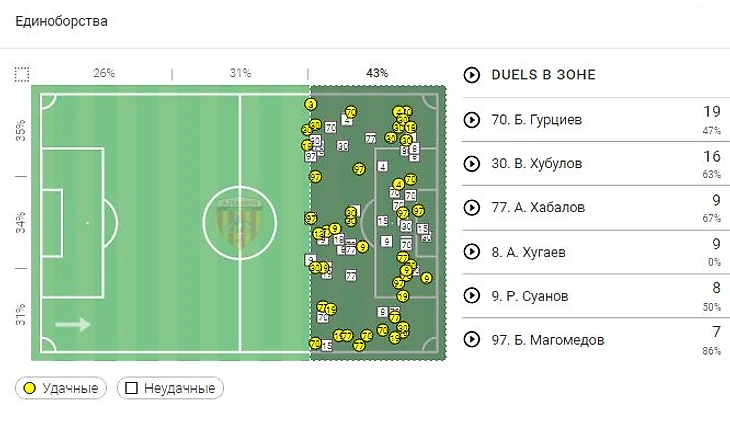The width and height of the screenshot is (730, 422).
Task: Open player name 30. В. Хубулов
Action: 536,163
